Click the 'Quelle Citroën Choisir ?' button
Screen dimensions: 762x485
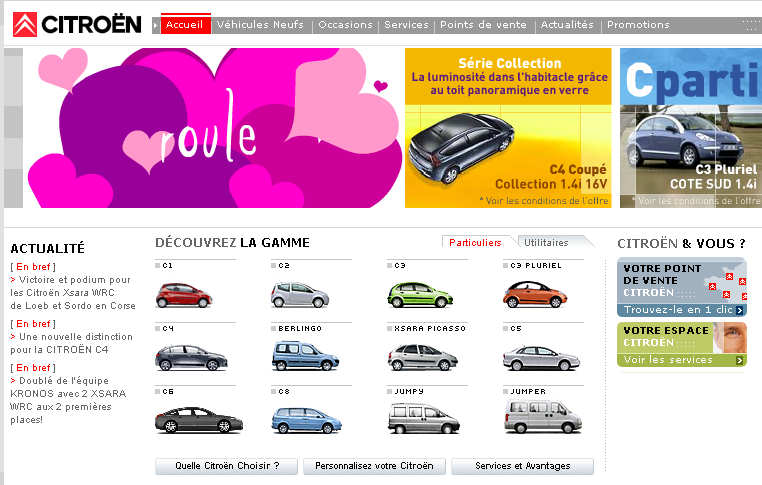226,466
